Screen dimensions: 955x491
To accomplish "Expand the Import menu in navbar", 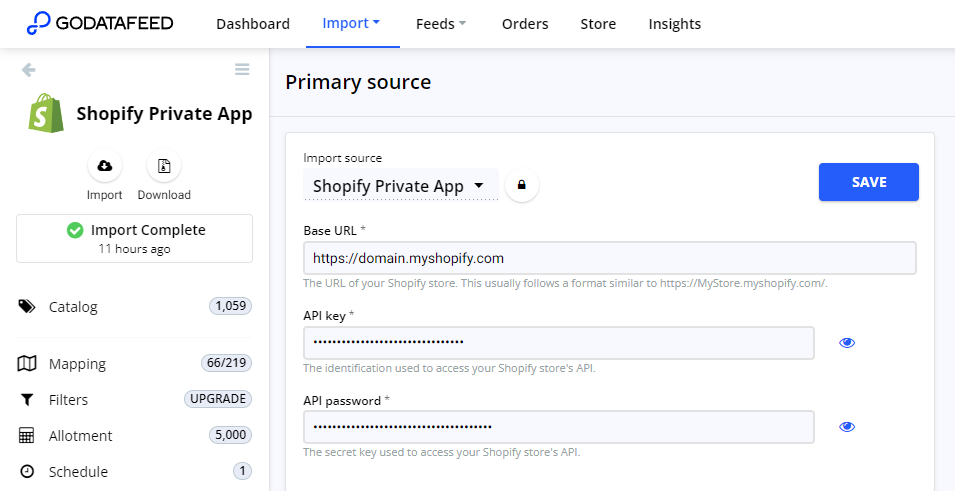I will (351, 23).
